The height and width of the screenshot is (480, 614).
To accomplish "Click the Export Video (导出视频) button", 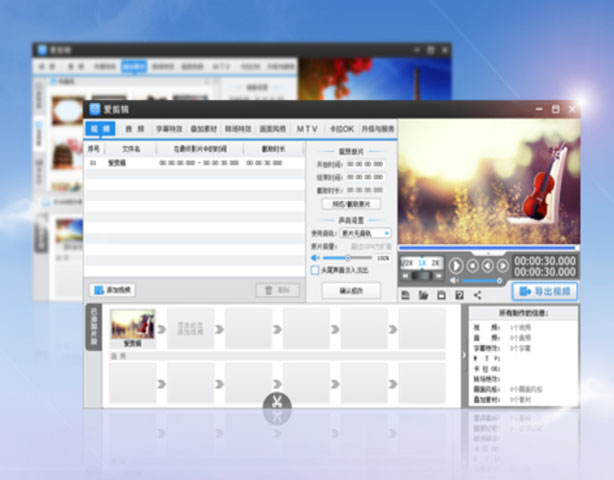I will pos(545,291).
